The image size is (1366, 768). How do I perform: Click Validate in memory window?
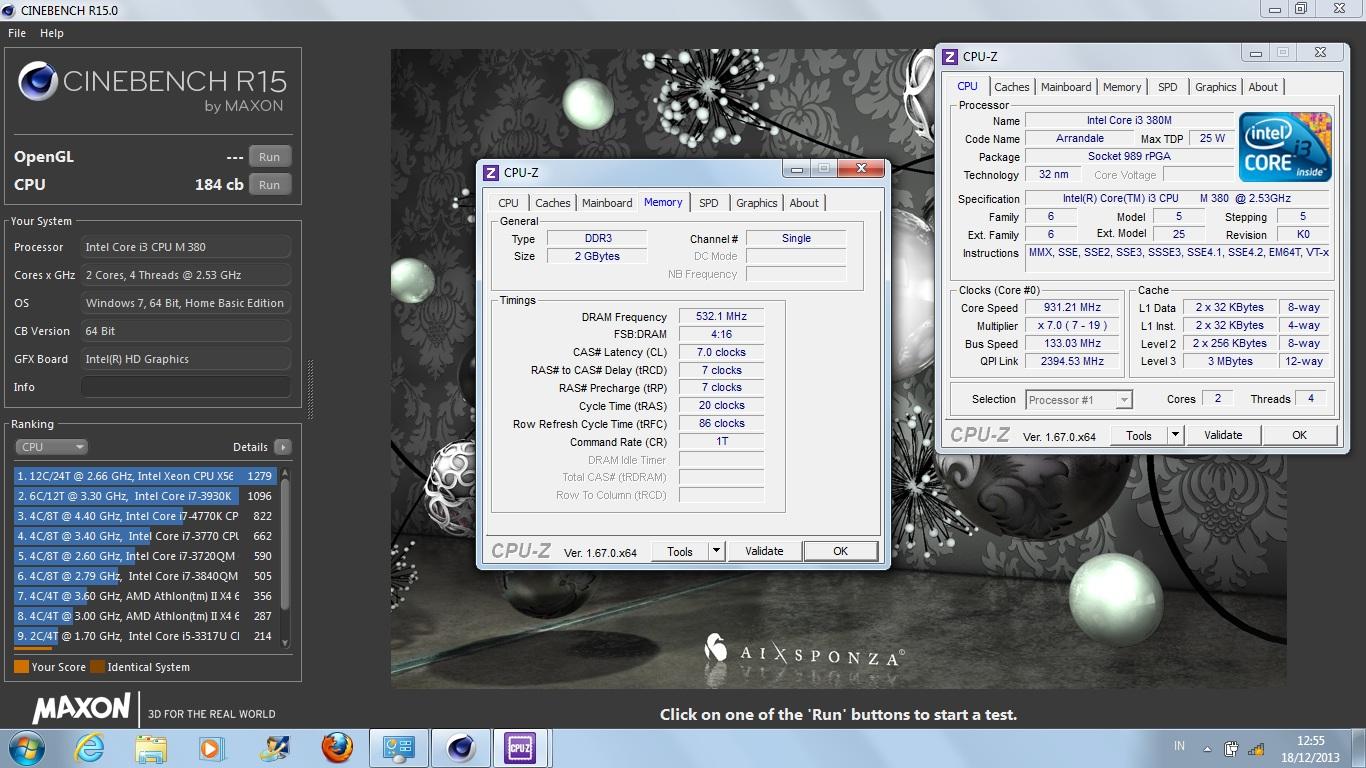point(765,551)
